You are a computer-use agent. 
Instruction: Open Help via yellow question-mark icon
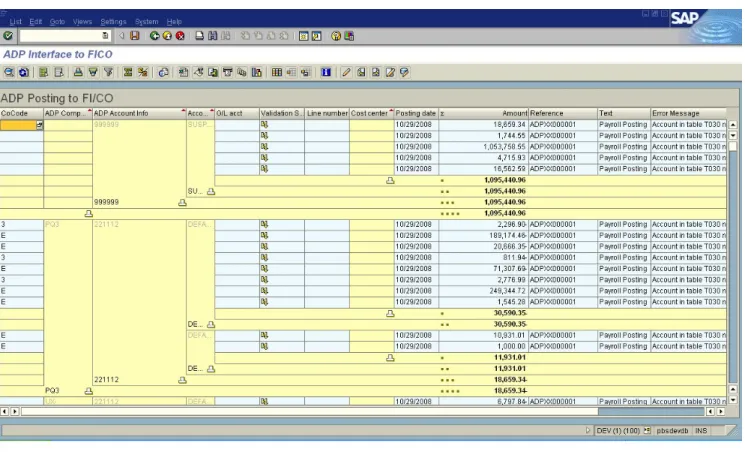click(x=336, y=36)
